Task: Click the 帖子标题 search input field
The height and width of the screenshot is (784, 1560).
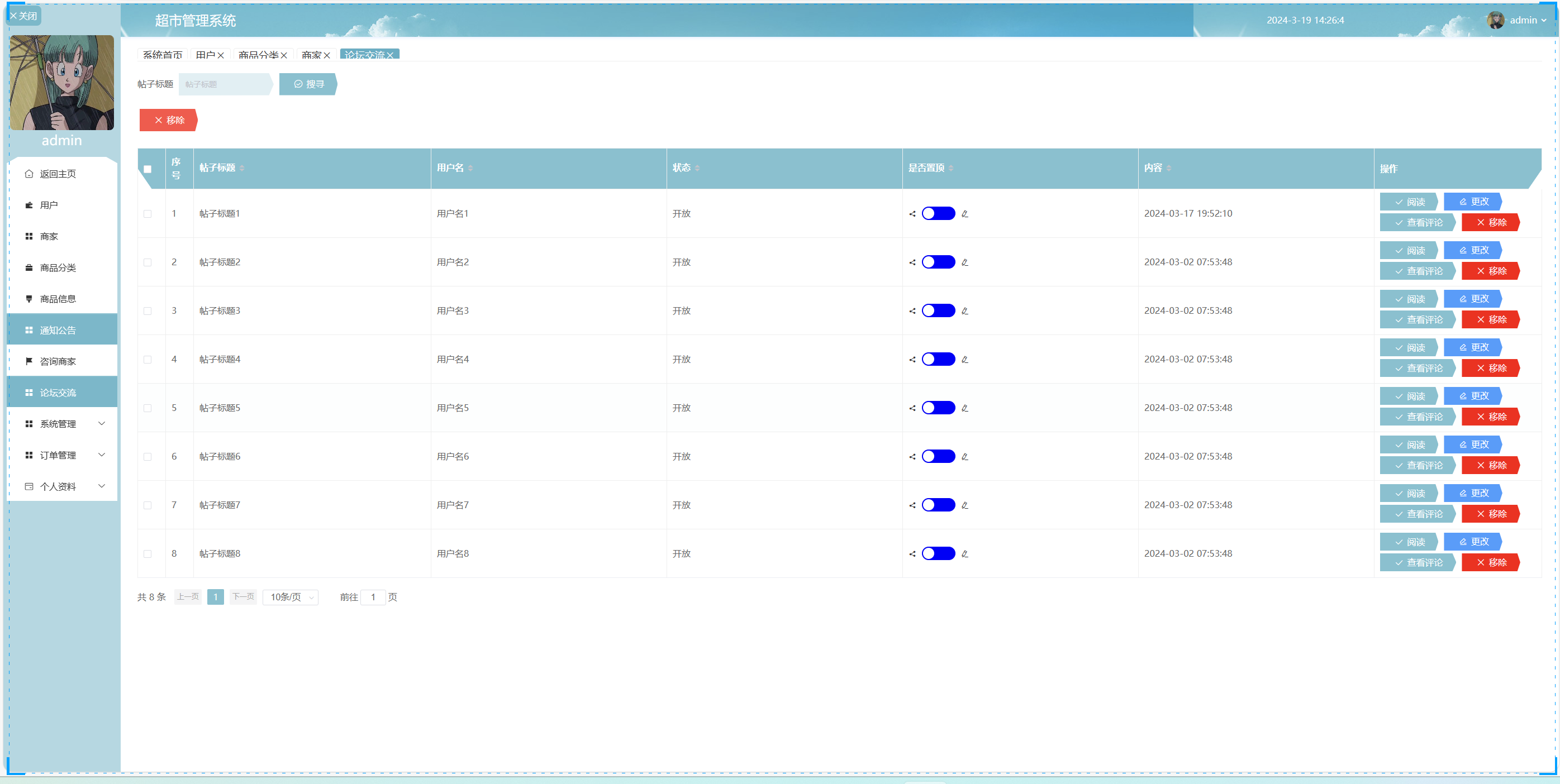Action: tap(224, 84)
